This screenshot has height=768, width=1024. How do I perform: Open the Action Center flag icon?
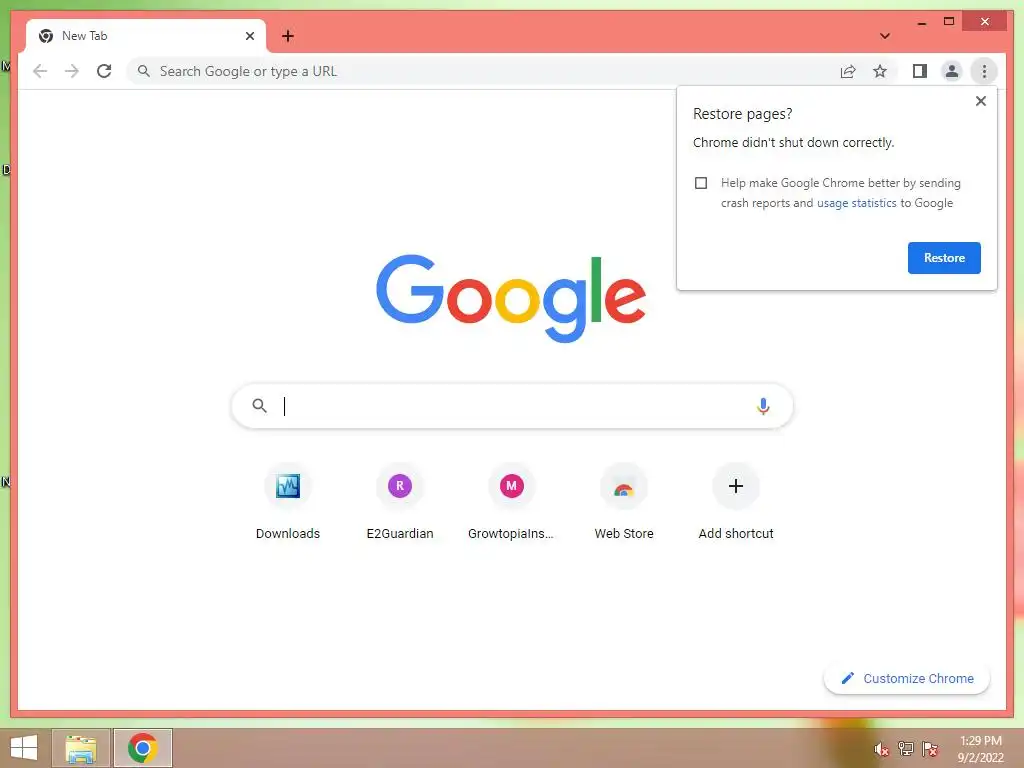930,749
